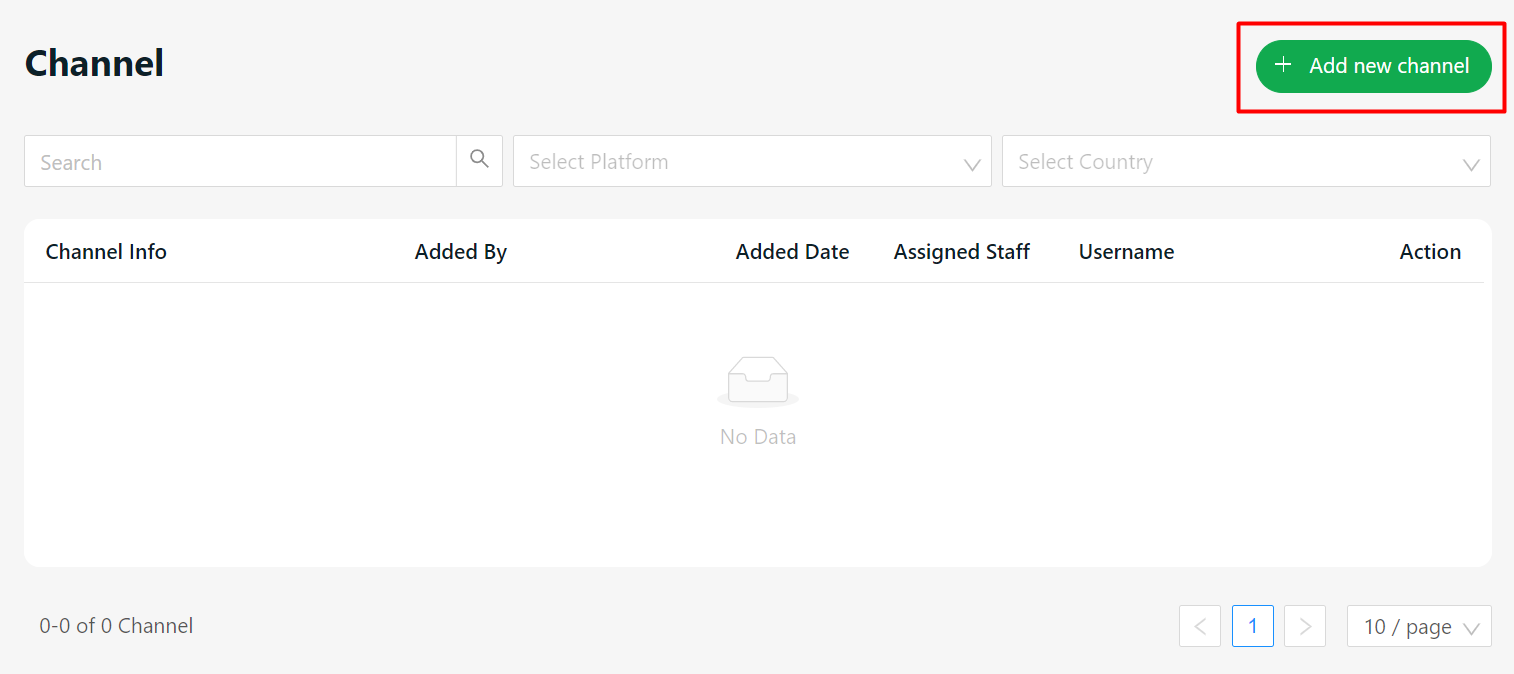Click the chevron arrow in Select Platform
The height and width of the screenshot is (674, 1514).
pos(971,164)
